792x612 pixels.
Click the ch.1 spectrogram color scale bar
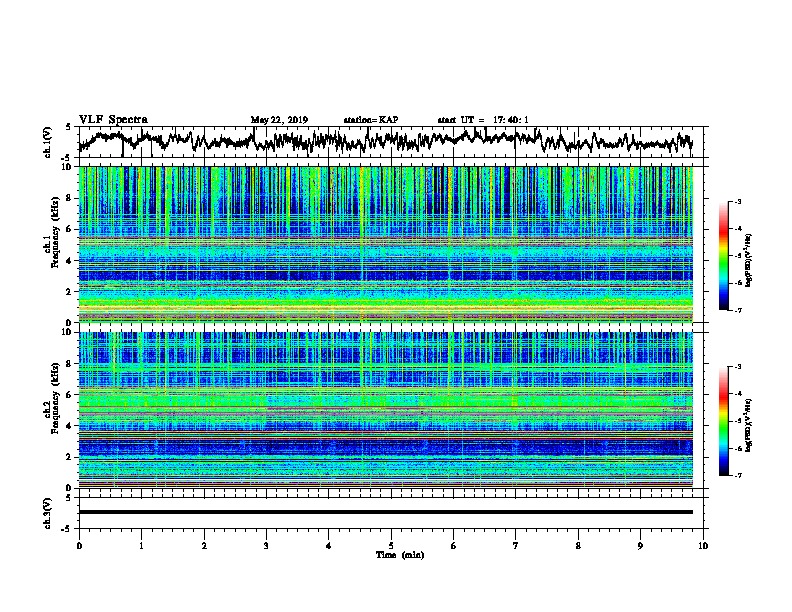click(x=724, y=256)
